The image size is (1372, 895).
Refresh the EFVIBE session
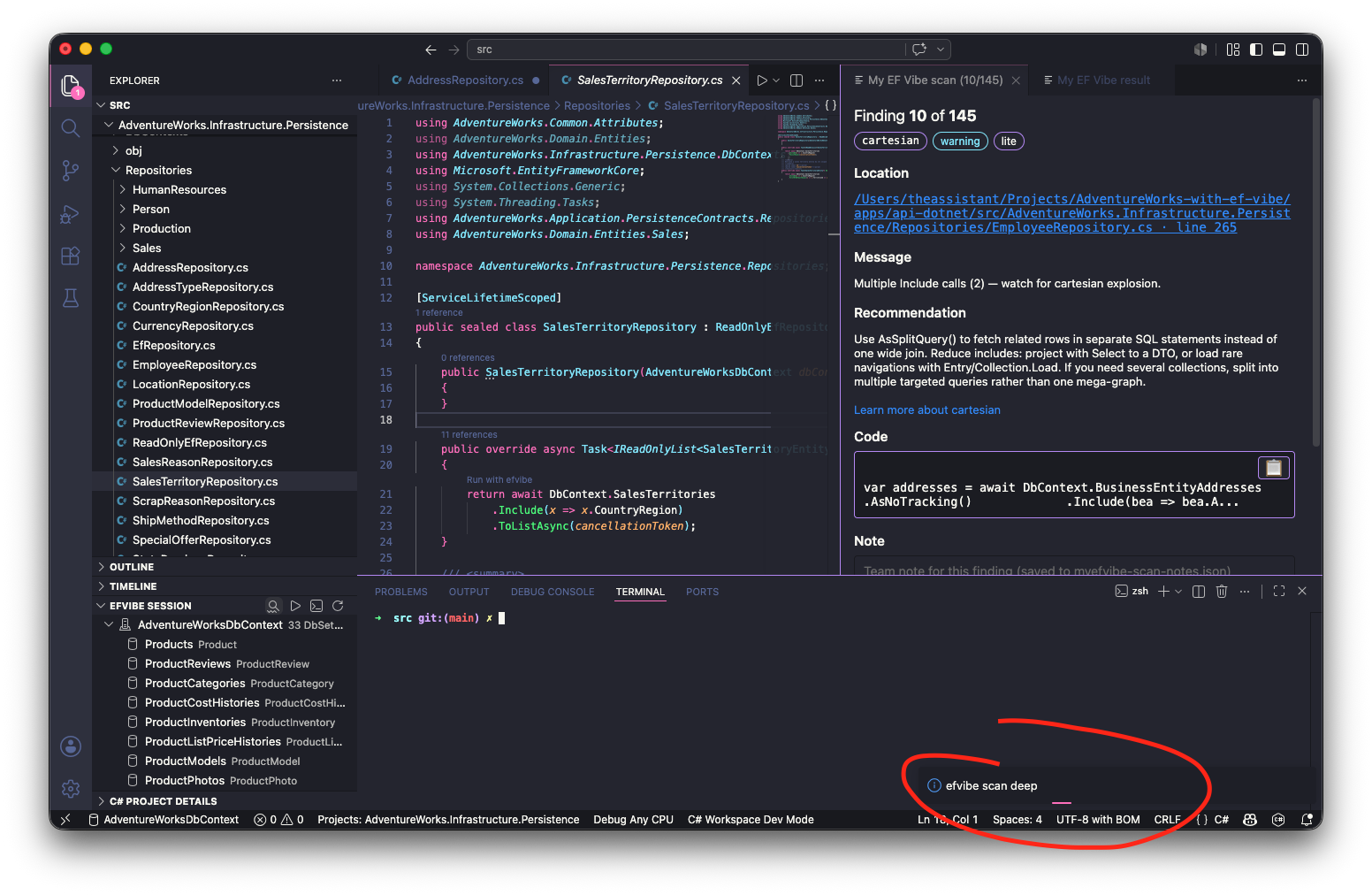click(338, 606)
